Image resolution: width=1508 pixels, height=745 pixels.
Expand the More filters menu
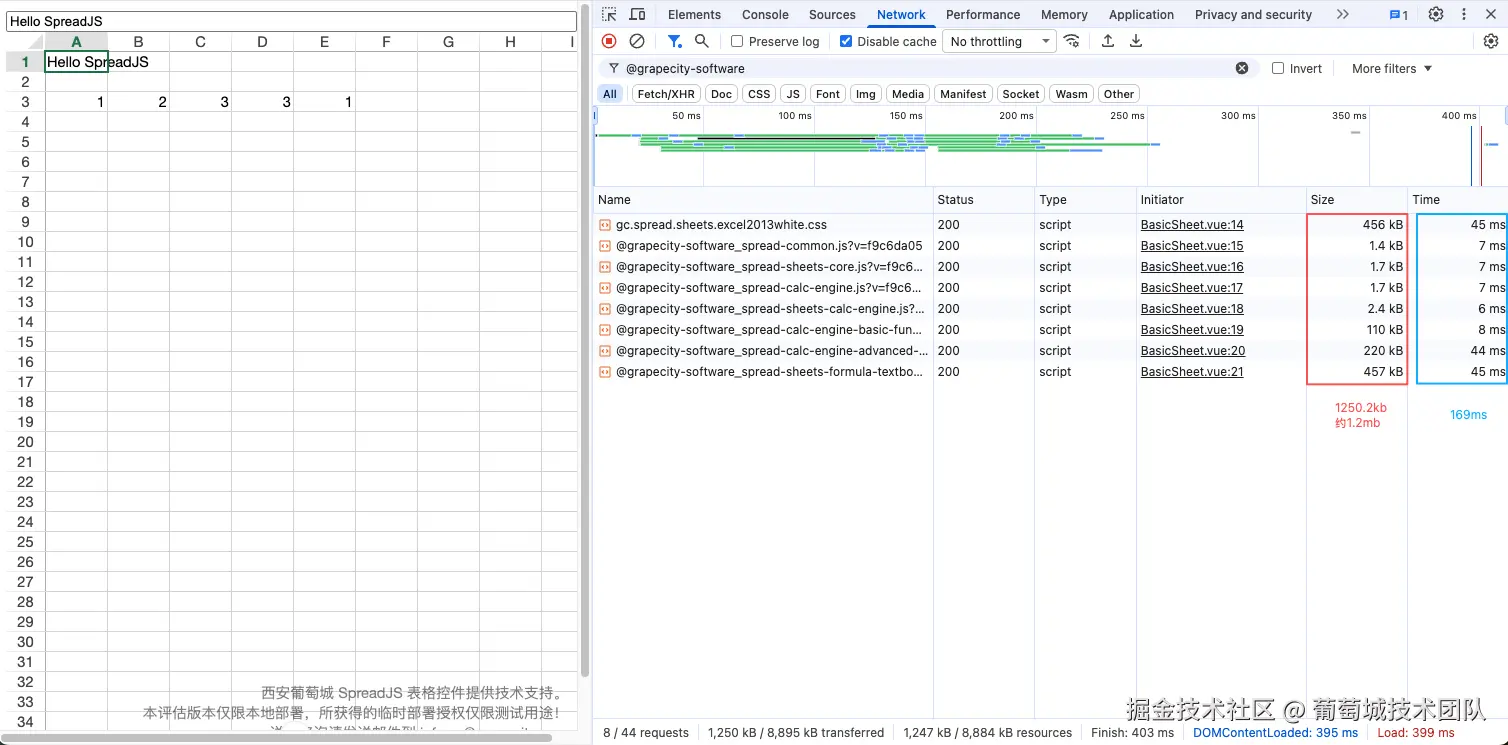pyautogui.click(x=1392, y=69)
